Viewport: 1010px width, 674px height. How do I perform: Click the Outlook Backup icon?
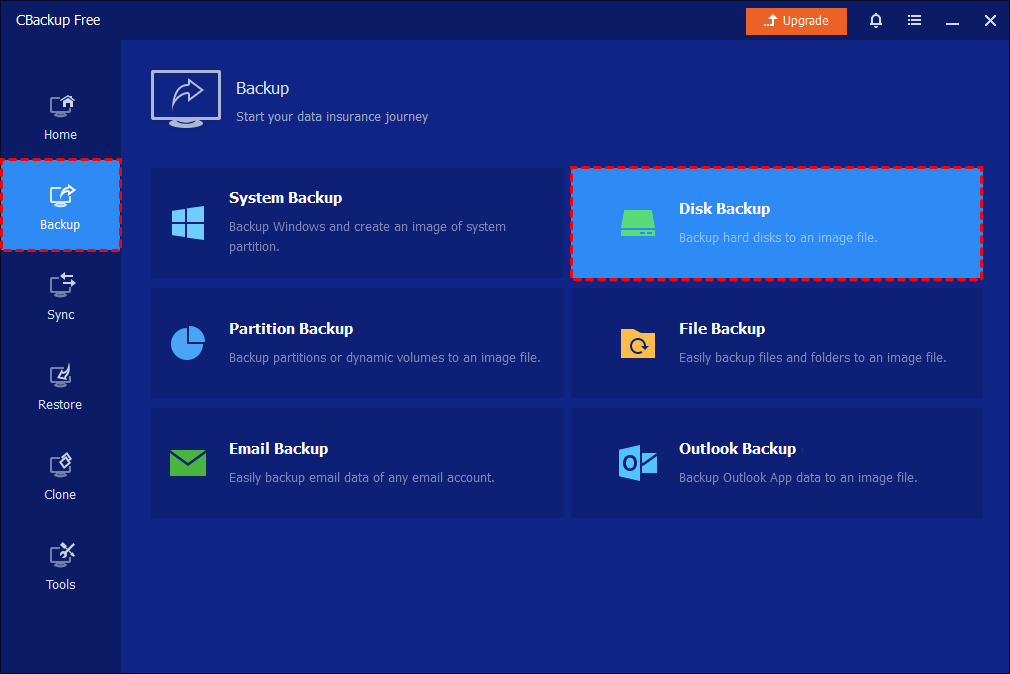click(637, 462)
